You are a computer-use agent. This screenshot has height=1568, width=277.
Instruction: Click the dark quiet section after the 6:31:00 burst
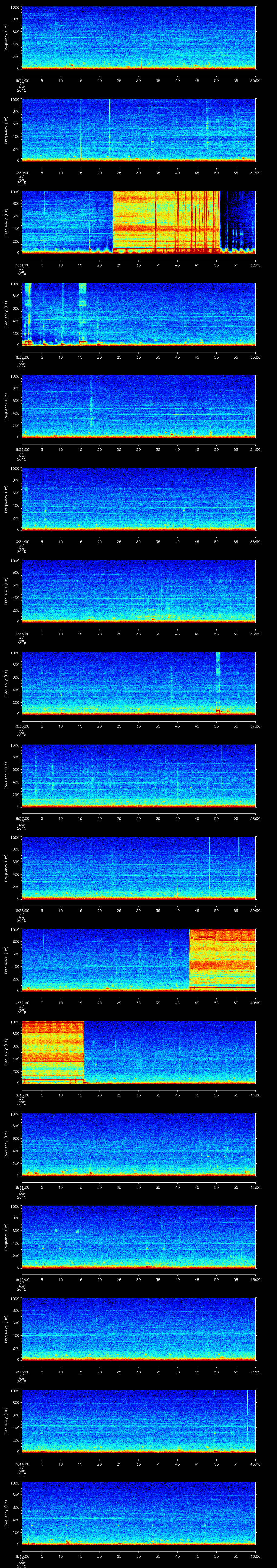coord(238,219)
